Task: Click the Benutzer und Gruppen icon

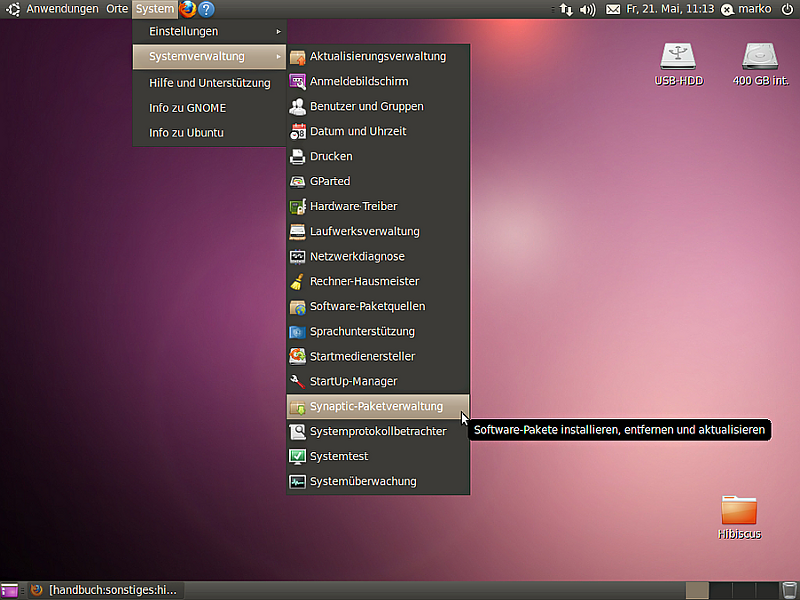Action: (297, 107)
